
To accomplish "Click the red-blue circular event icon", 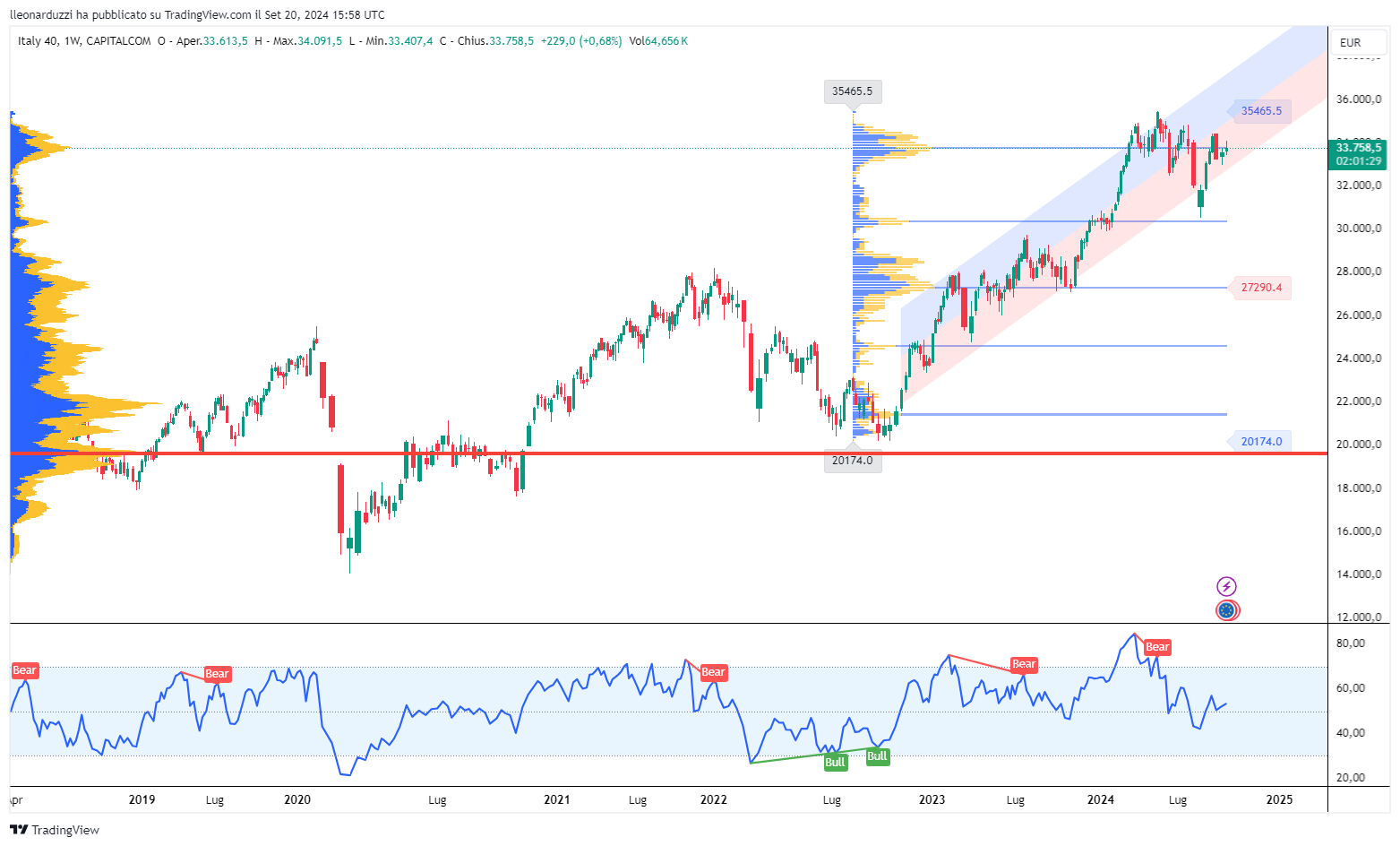I will (1227, 611).
